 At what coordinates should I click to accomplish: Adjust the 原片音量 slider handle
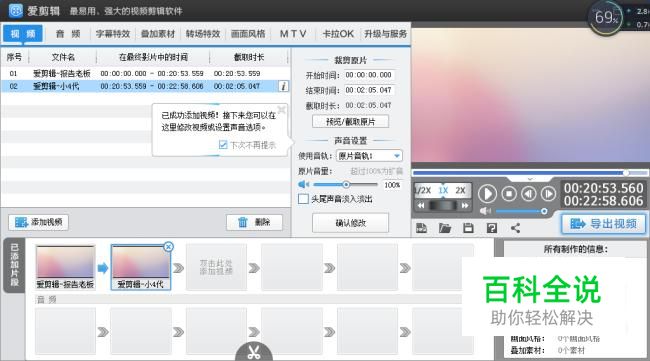(x=346, y=184)
